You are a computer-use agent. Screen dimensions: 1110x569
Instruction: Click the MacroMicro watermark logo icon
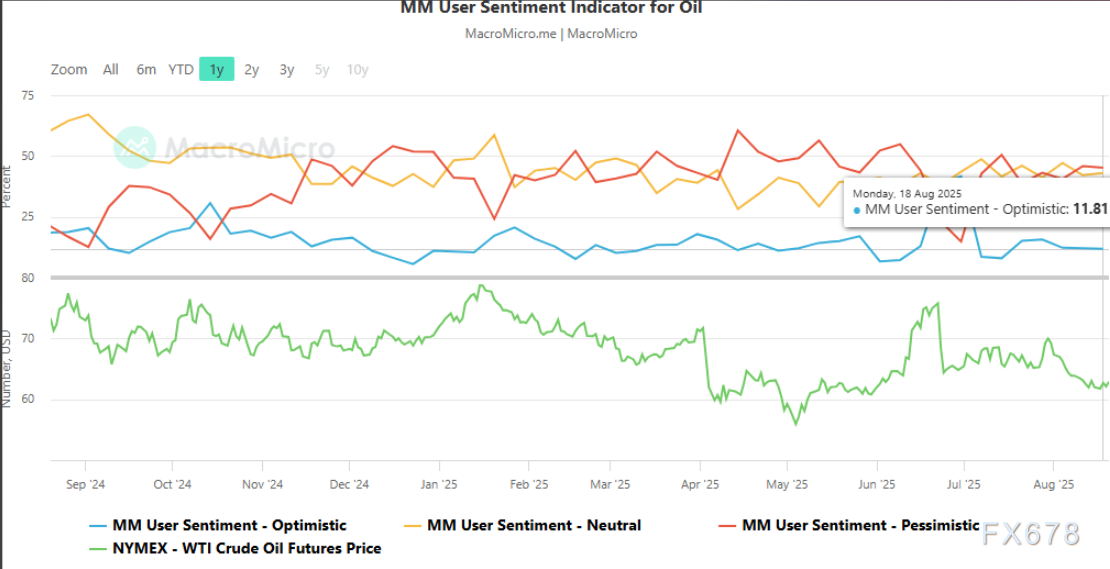(134, 146)
